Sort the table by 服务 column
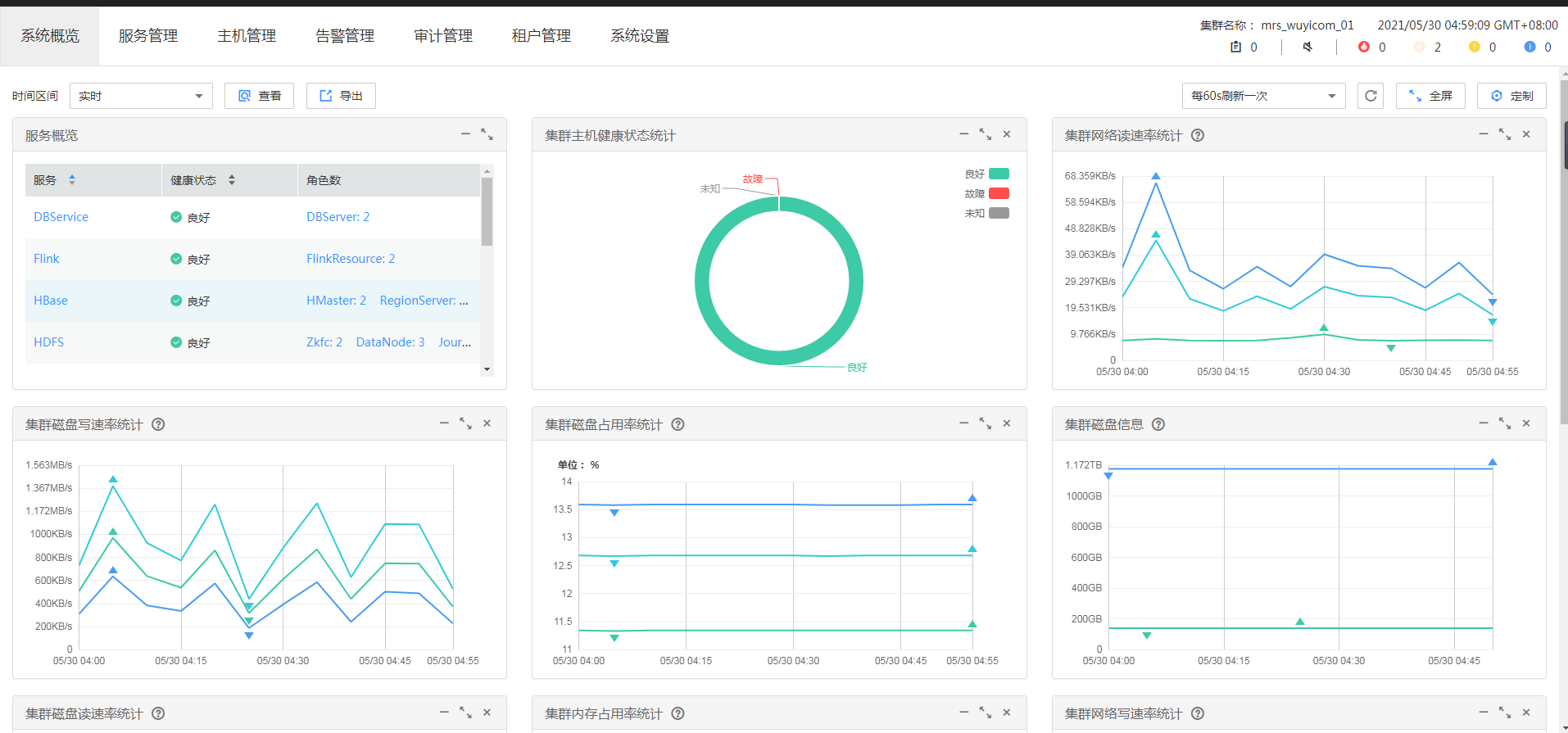 point(72,180)
